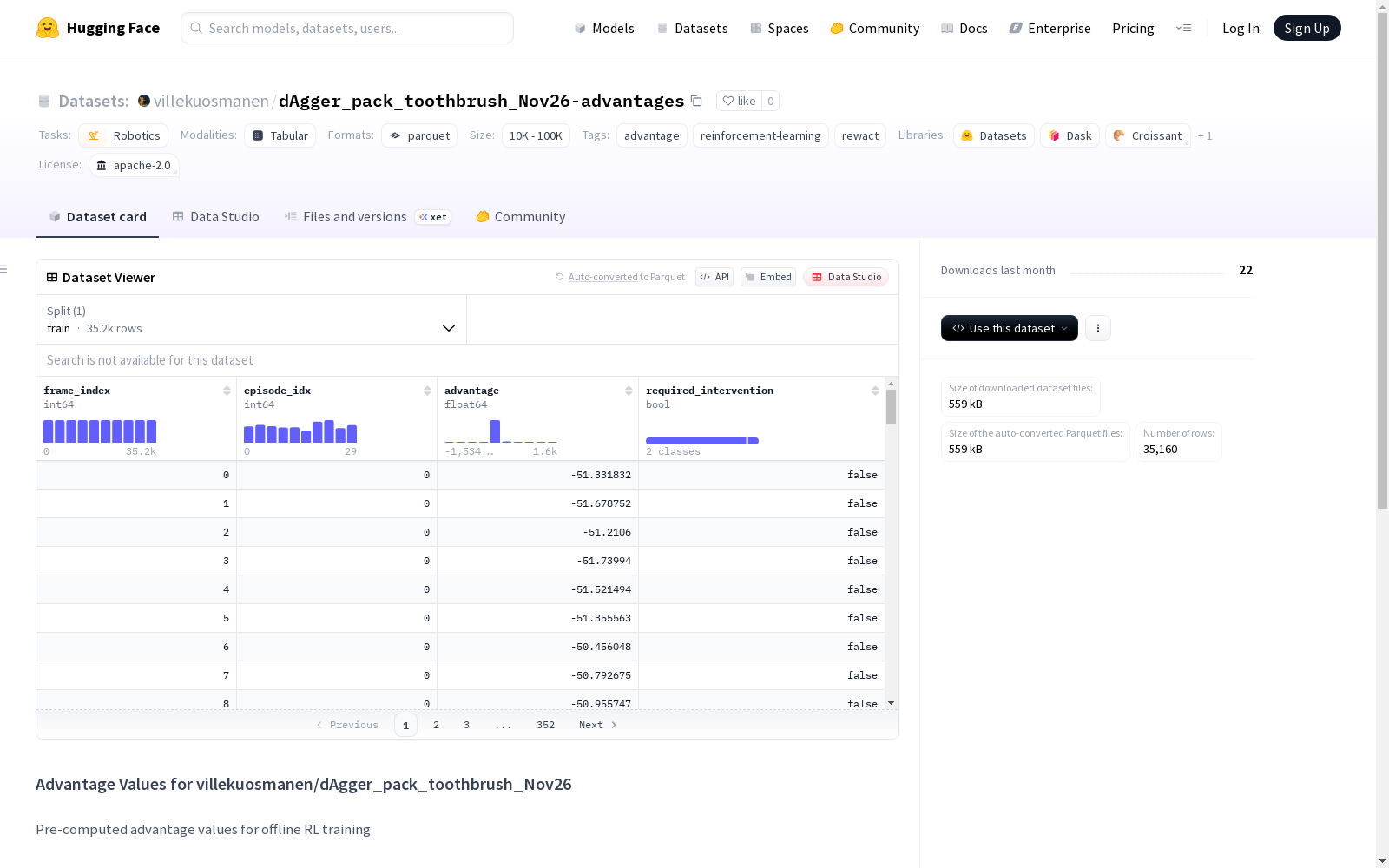Click the Next page button
Image resolution: width=1389 pixels, height=868 pixels.
point(597,725)
